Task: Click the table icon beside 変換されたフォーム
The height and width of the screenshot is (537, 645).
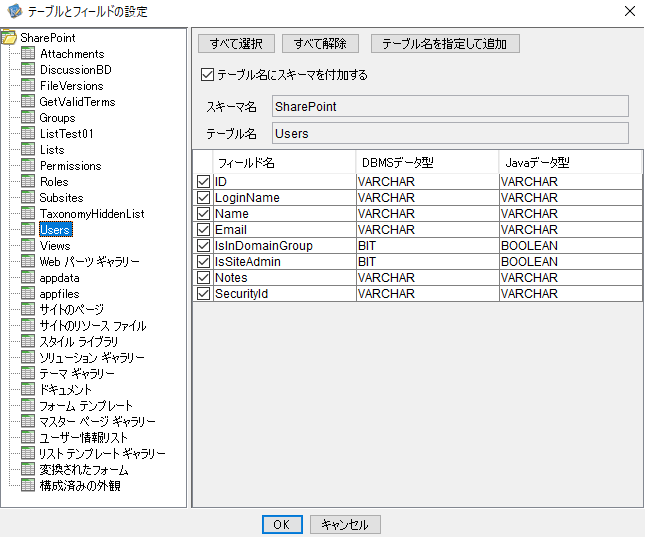Action: (28, 469)
